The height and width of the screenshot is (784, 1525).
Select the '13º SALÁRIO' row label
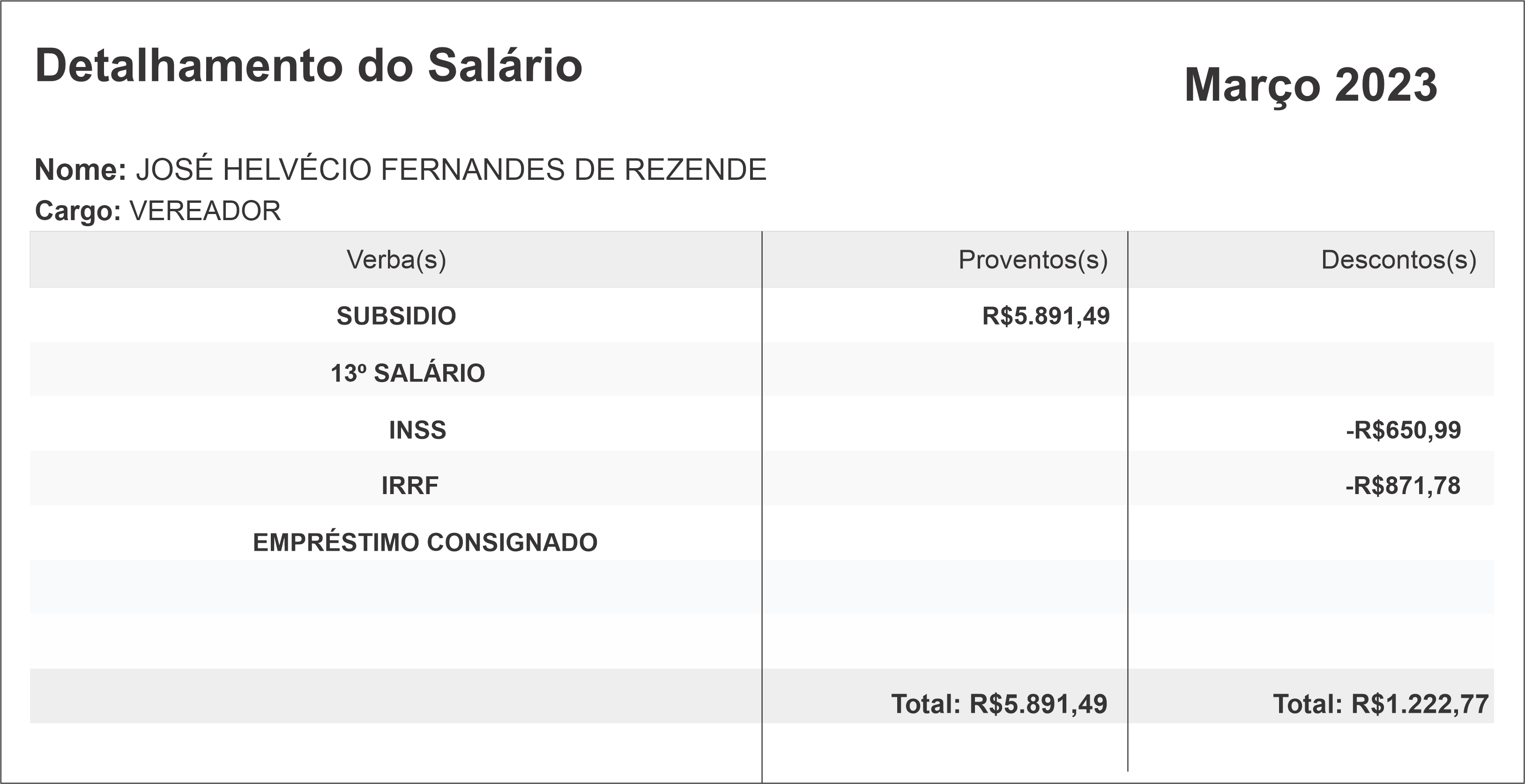coord(407,373)
